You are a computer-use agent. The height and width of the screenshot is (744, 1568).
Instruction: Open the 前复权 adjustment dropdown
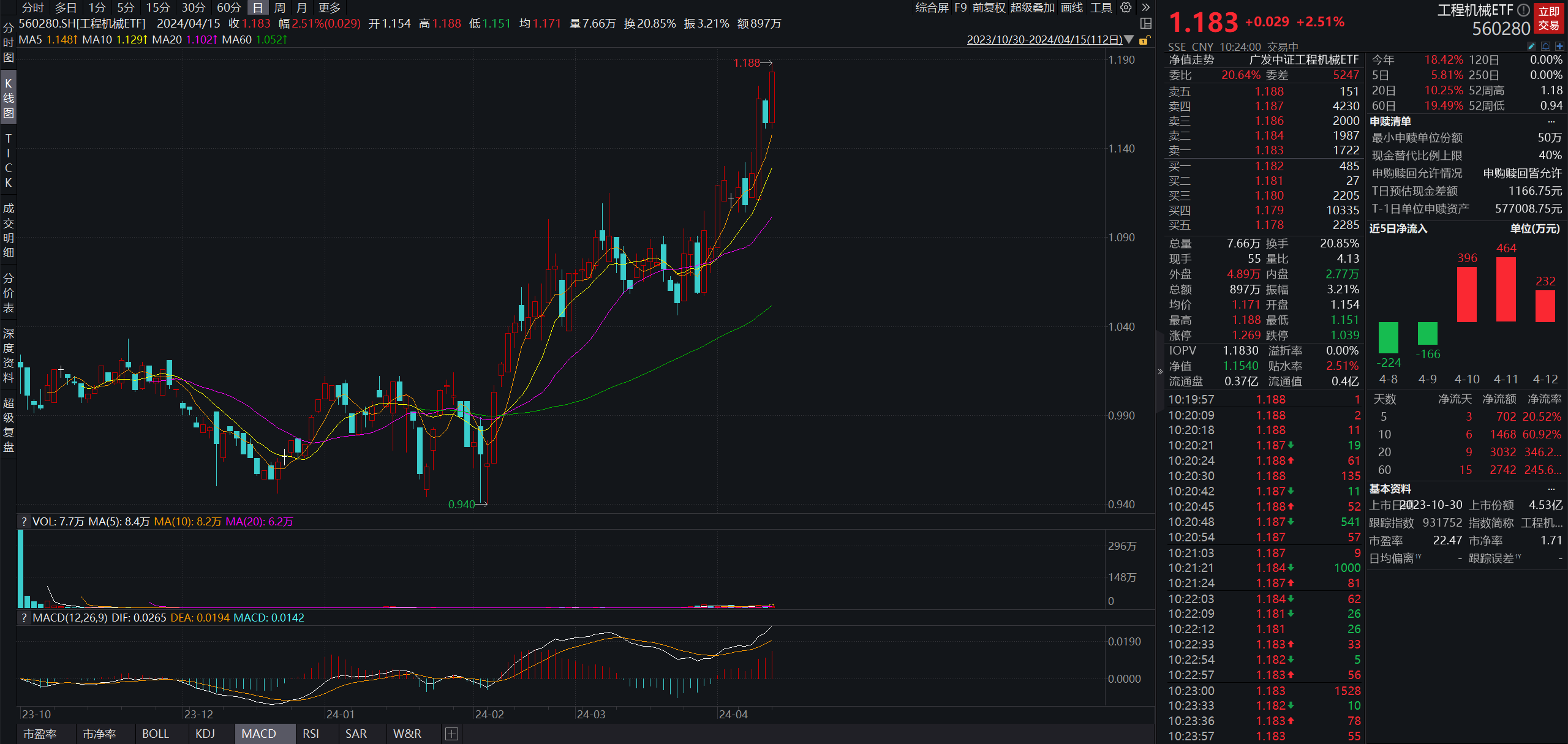coord(989,7)
